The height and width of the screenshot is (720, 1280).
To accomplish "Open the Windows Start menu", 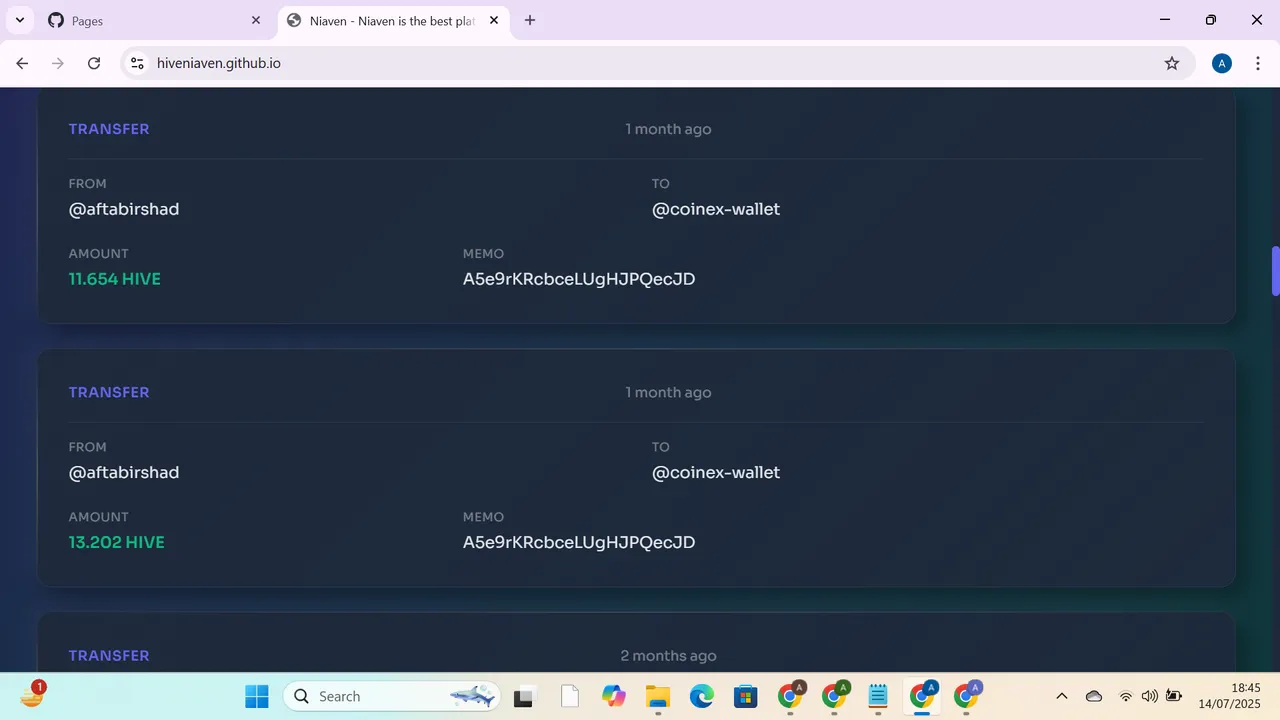I will [x=257, y=696].
